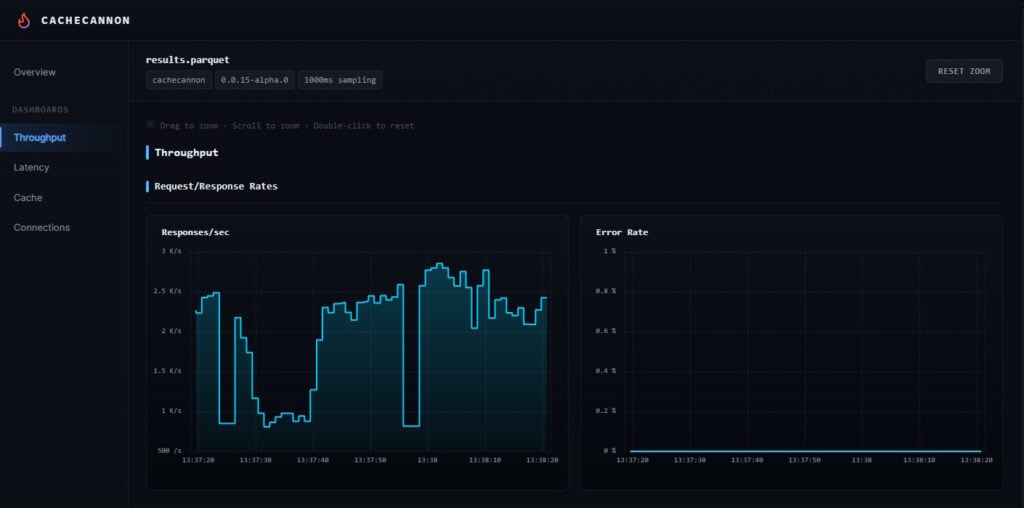The width and height of the screenshot is (1024, 508).
Task: Select the Throughput dashboard in sidebar
Action: click(x=40, y=138)
